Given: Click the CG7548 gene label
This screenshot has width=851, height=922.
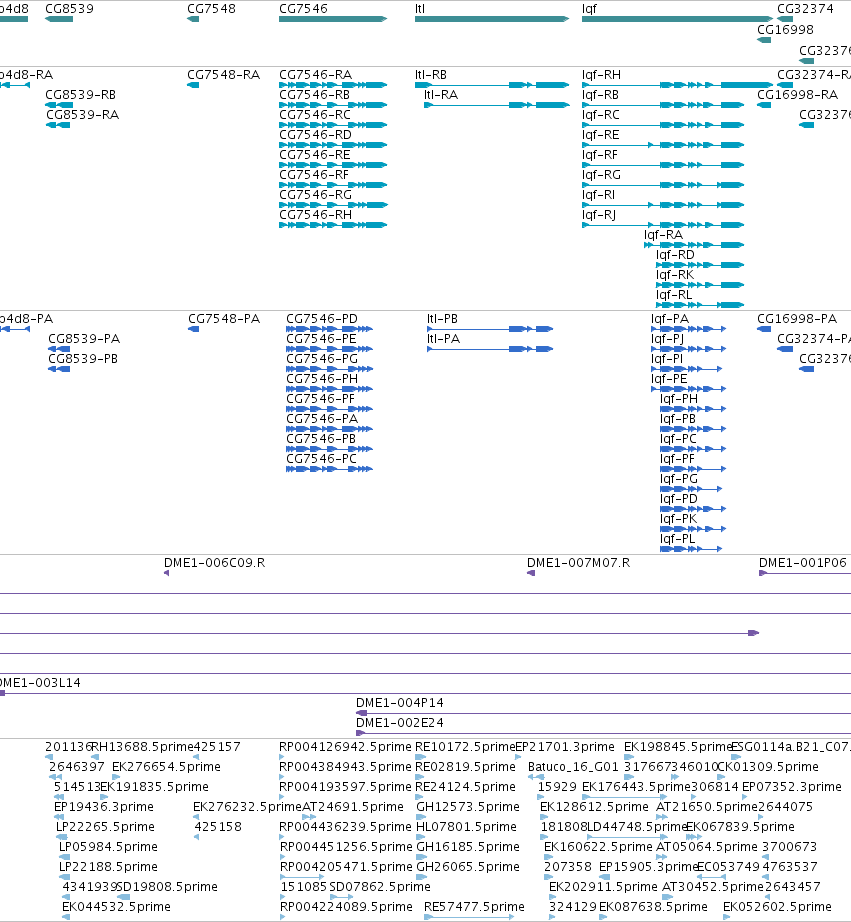Looking at the screenshot, I should (211, 9).
